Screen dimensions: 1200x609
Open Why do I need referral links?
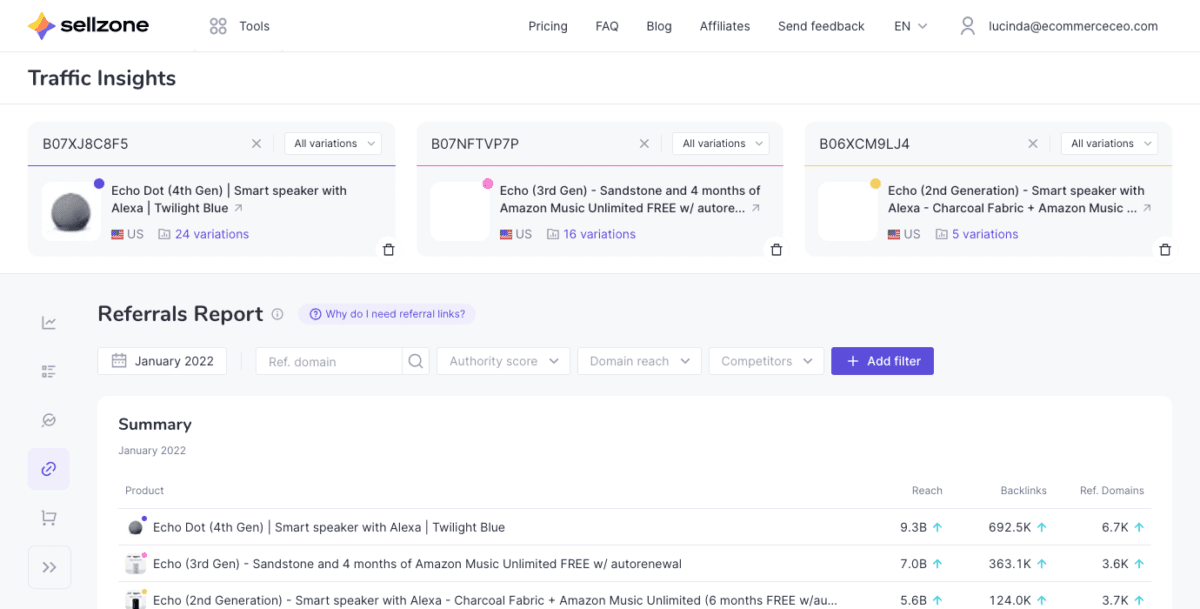pos(387,314)
